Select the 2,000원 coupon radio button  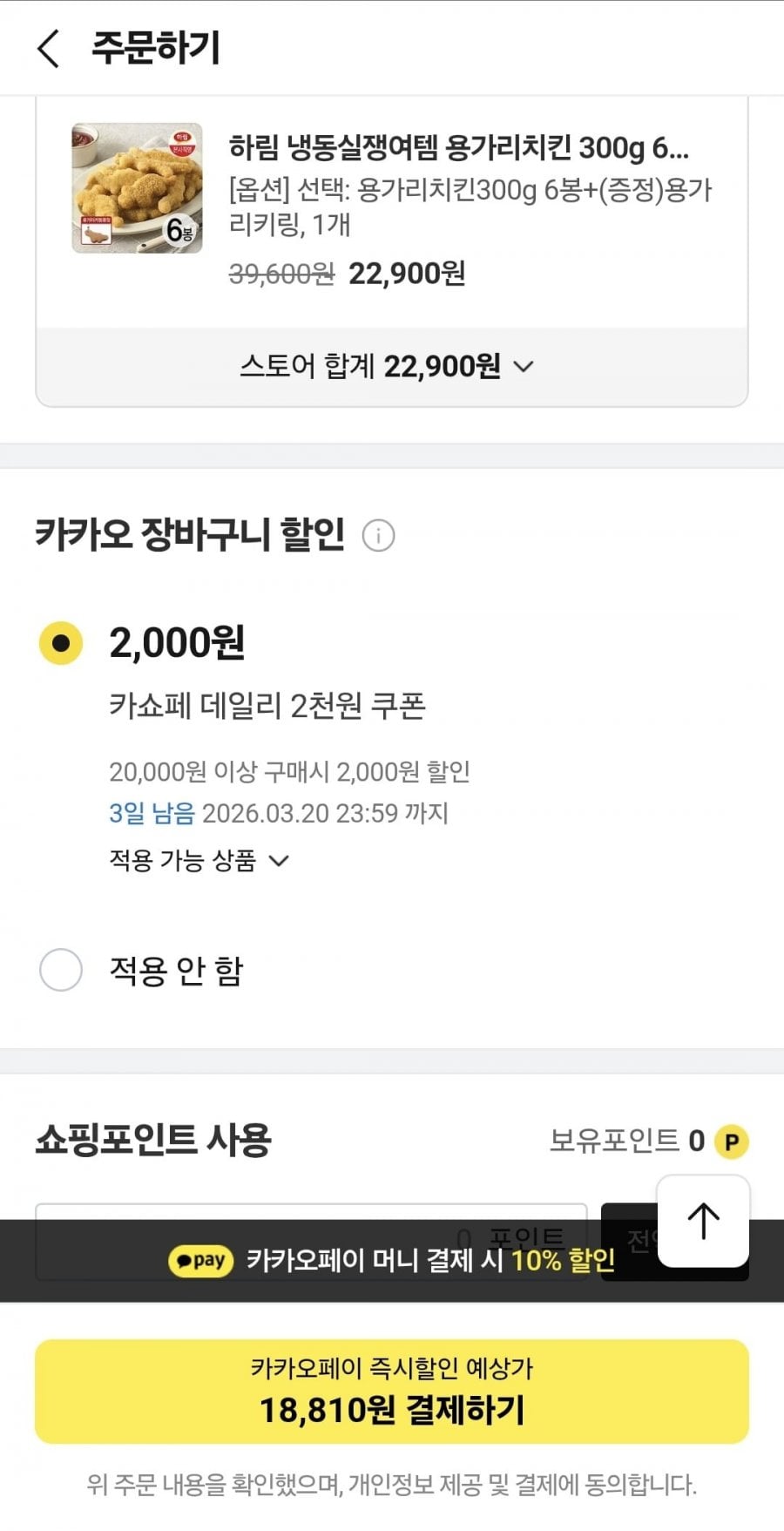tap(61, 643)
